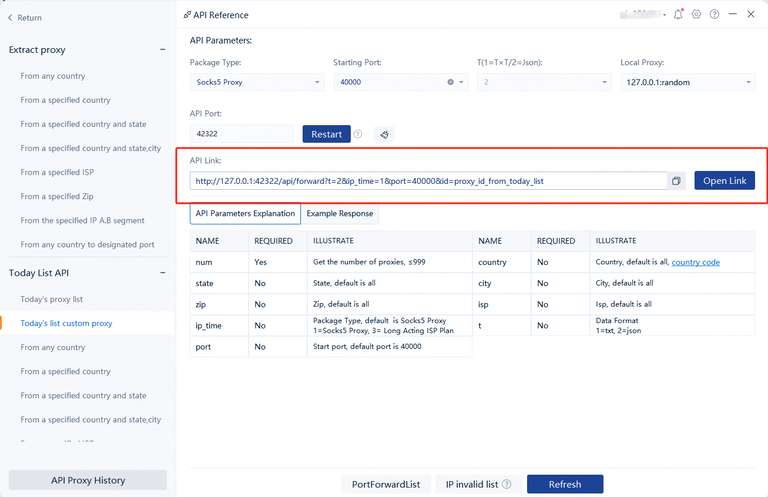Switch to the Example Response tab

click(x=340, y=213)
